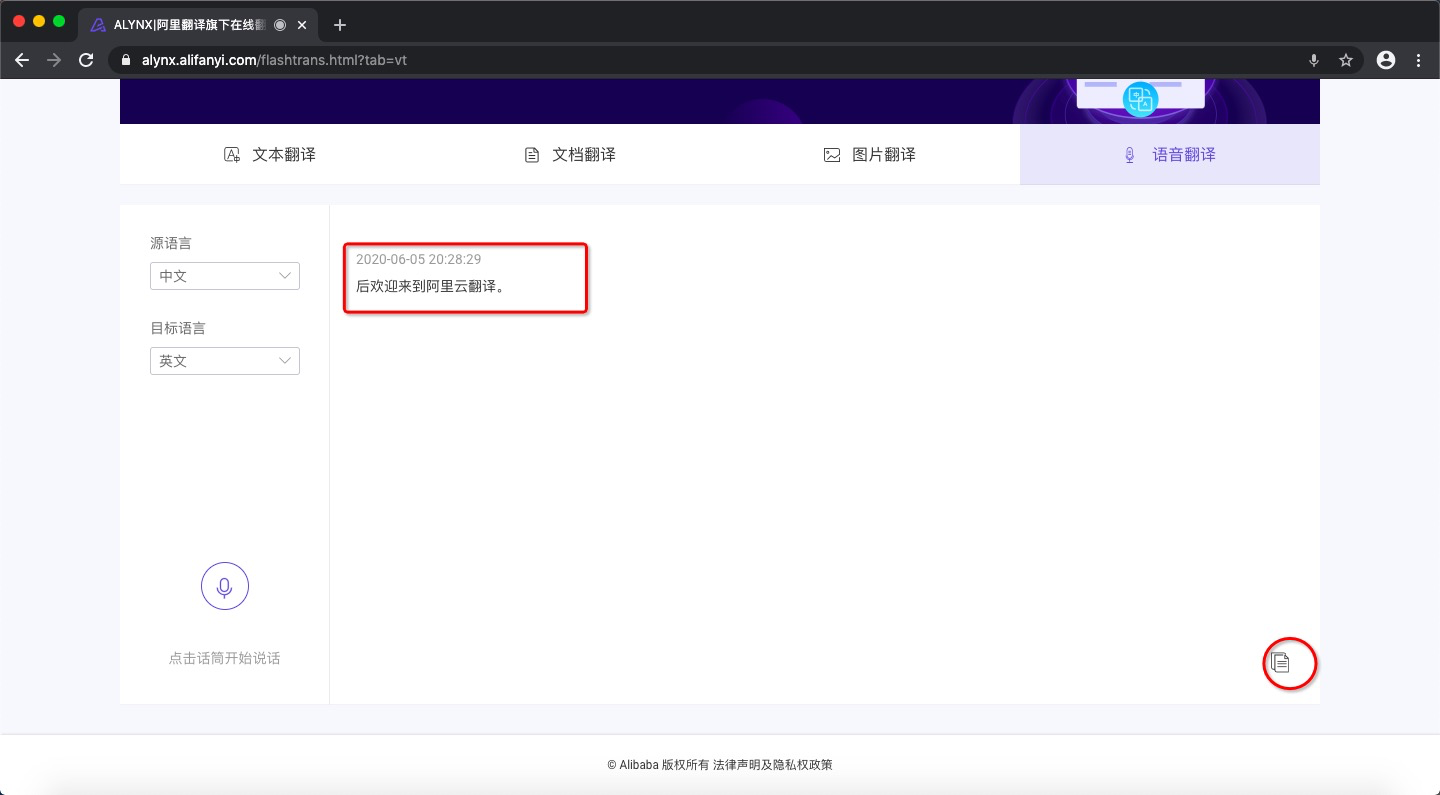Open the 源语言 dropdown showing 中文

(x=225, y=276)
